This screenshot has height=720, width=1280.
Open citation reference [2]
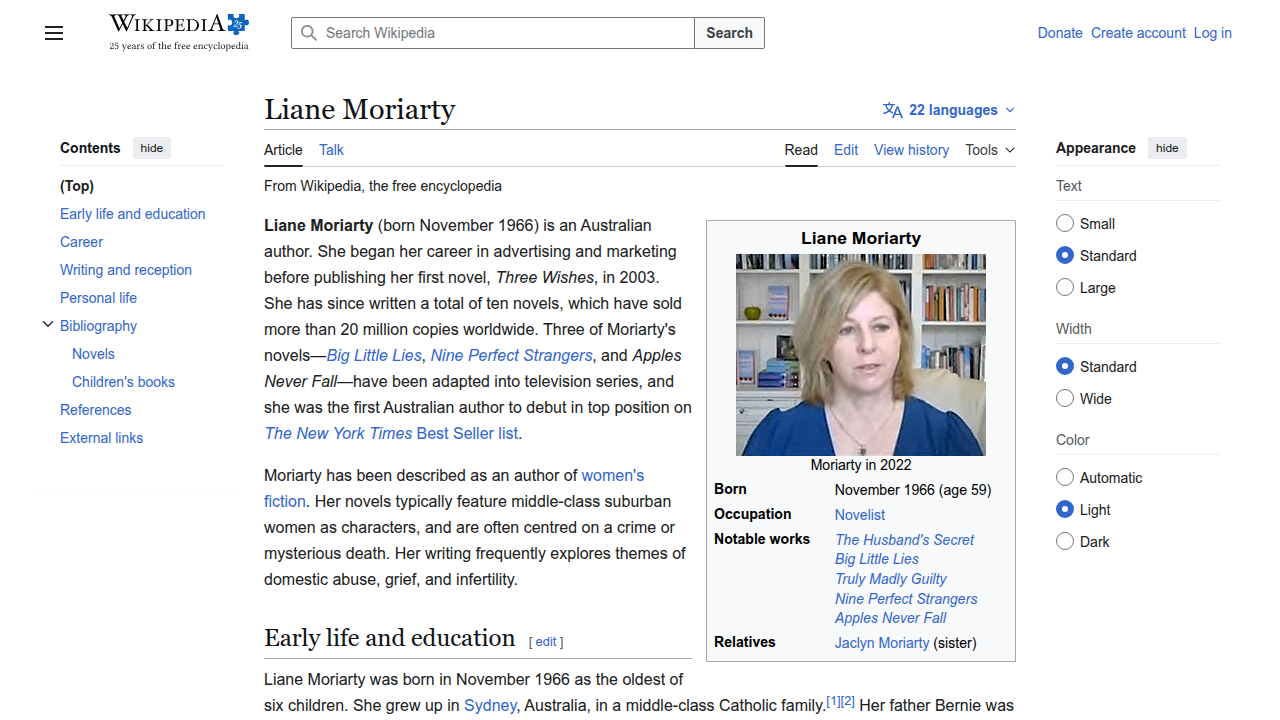pyautogui.click(x=848, y=701)
